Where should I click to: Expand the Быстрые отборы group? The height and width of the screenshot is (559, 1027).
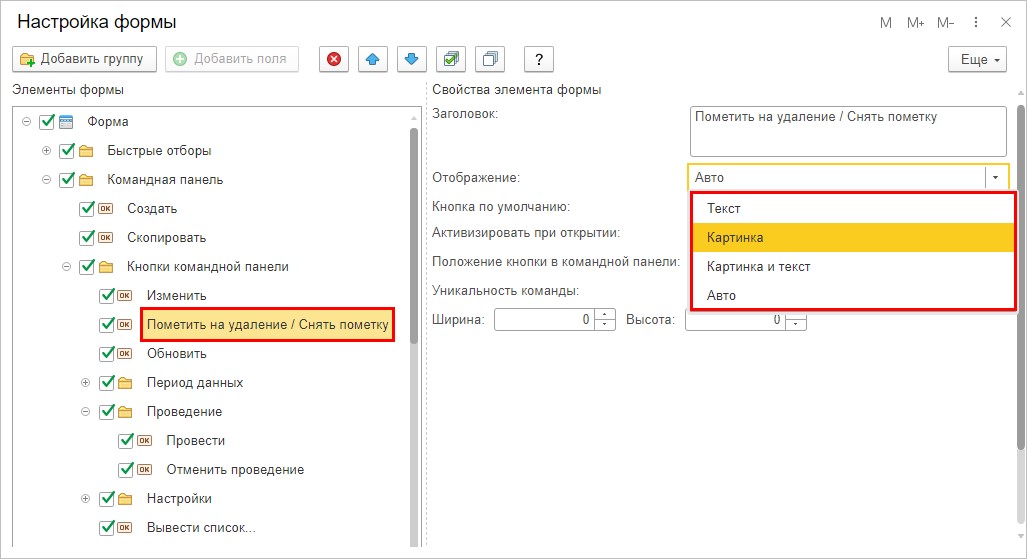46,151
